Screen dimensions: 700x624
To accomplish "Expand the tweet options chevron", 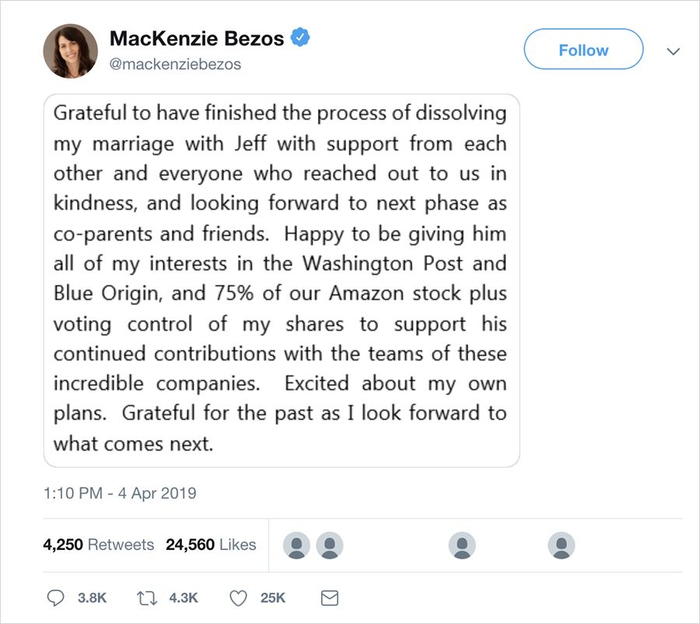I will pos(674,50).
